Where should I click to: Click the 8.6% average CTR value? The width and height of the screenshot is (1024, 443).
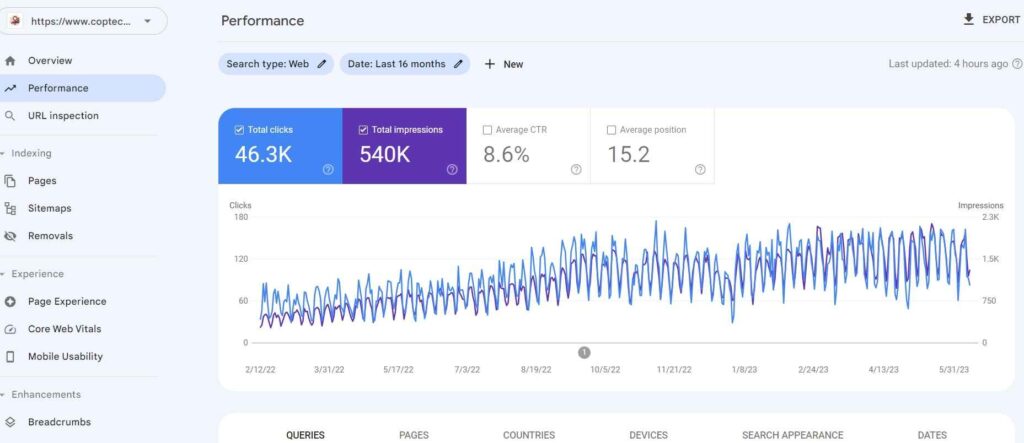click(506, 155)
